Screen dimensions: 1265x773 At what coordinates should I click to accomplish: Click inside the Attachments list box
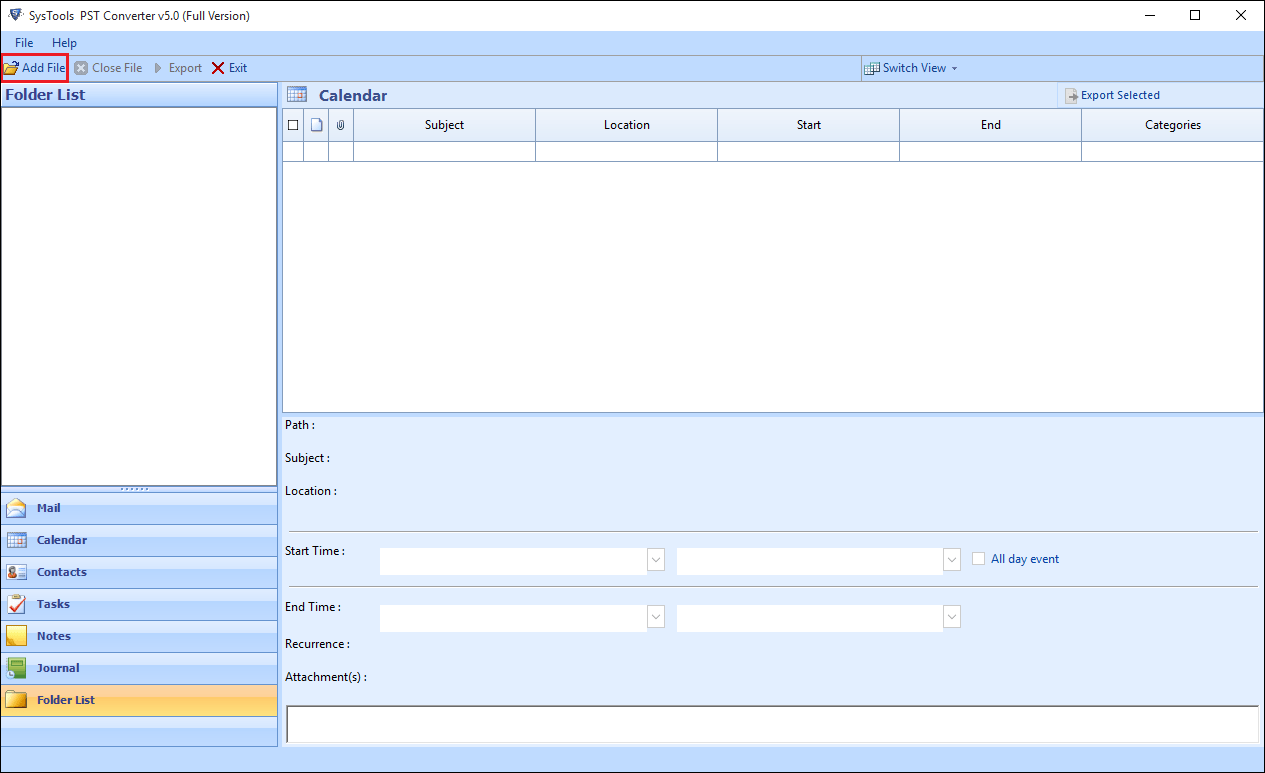(772, 723)
